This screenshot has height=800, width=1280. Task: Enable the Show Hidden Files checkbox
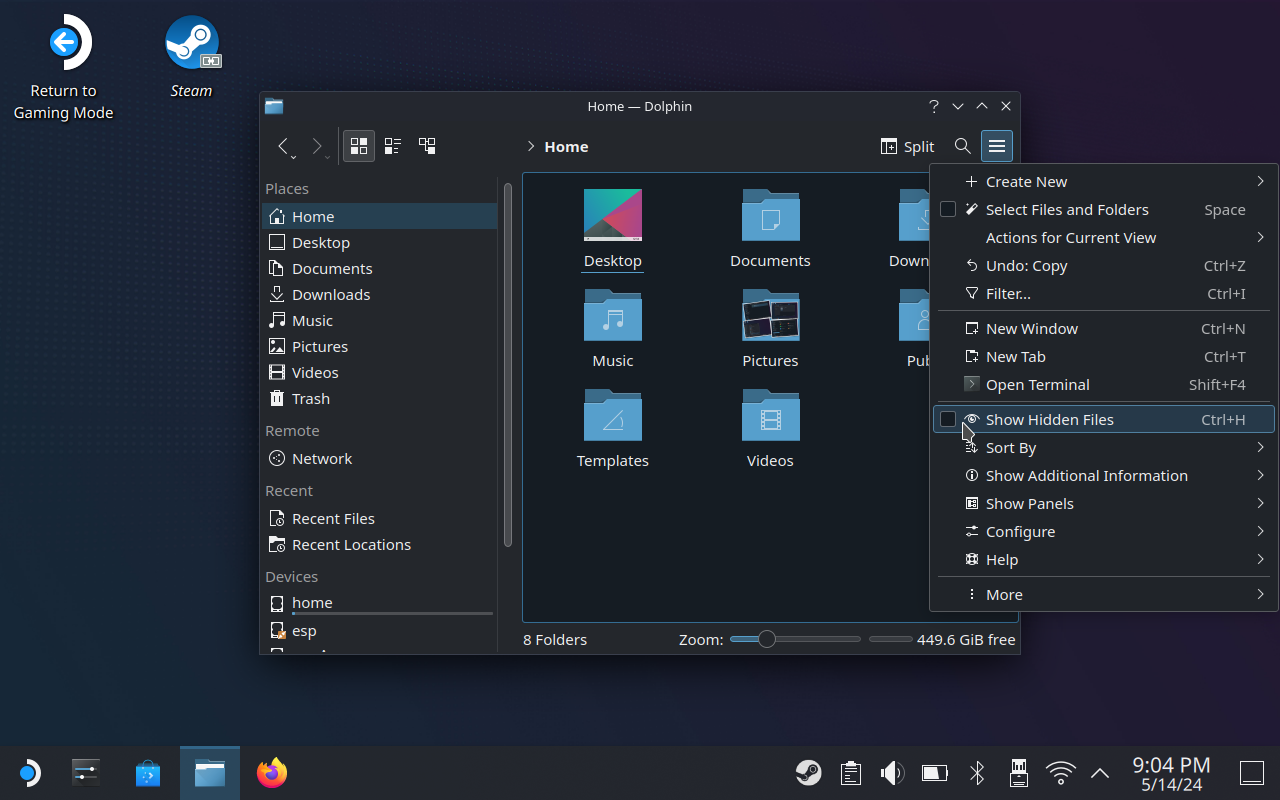coord(948,420)
